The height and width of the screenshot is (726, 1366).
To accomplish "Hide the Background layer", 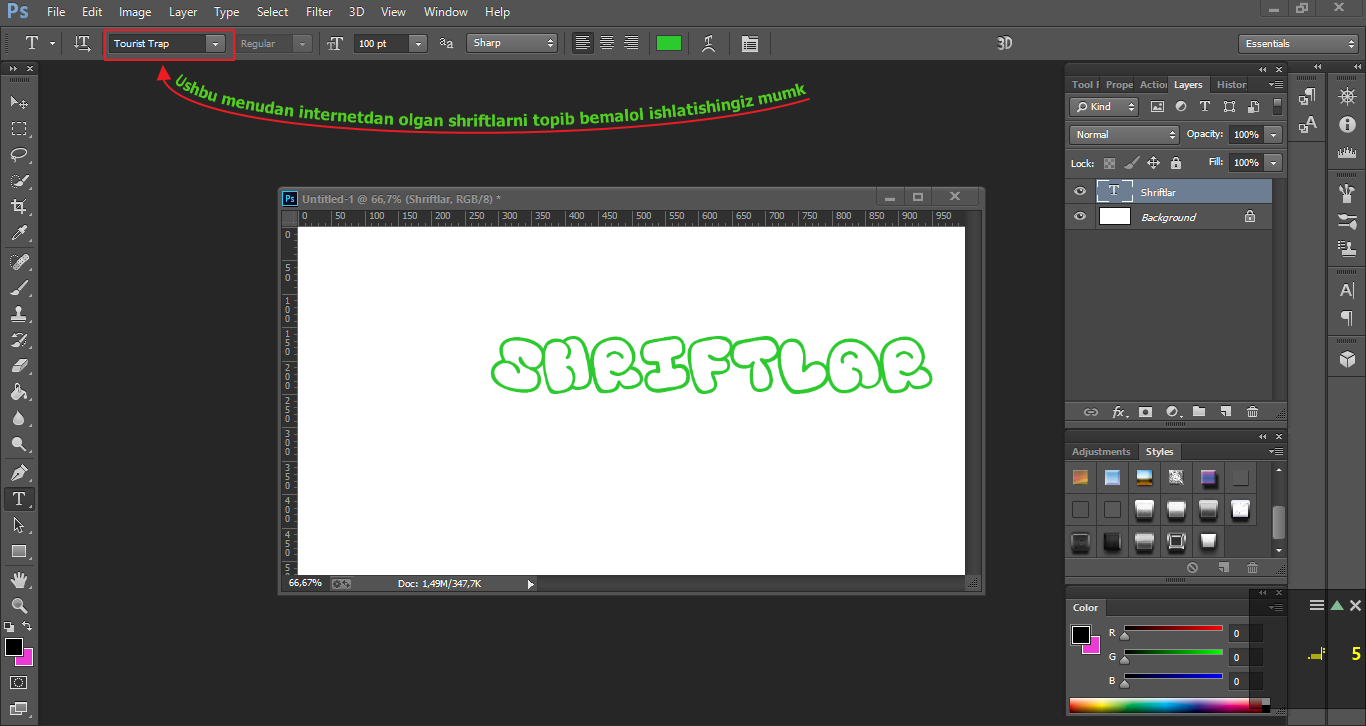I will (x=1080, y=217).
